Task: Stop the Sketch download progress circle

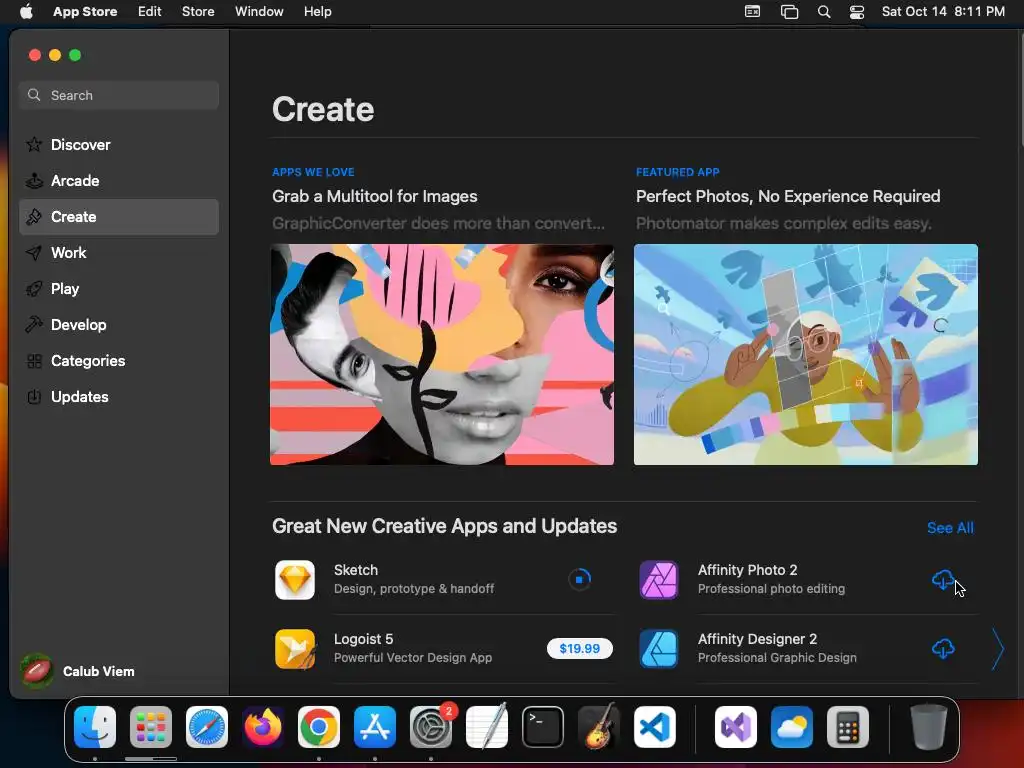Action: point(579,579)
